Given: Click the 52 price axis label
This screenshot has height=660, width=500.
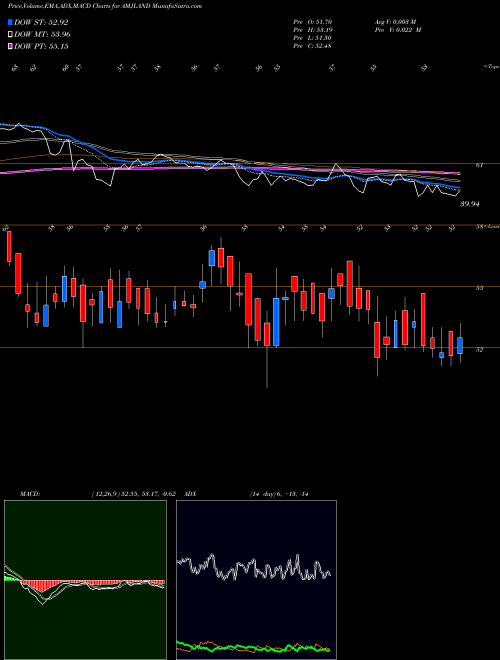Looking at the screenshot, I should (x=479, y=349).
